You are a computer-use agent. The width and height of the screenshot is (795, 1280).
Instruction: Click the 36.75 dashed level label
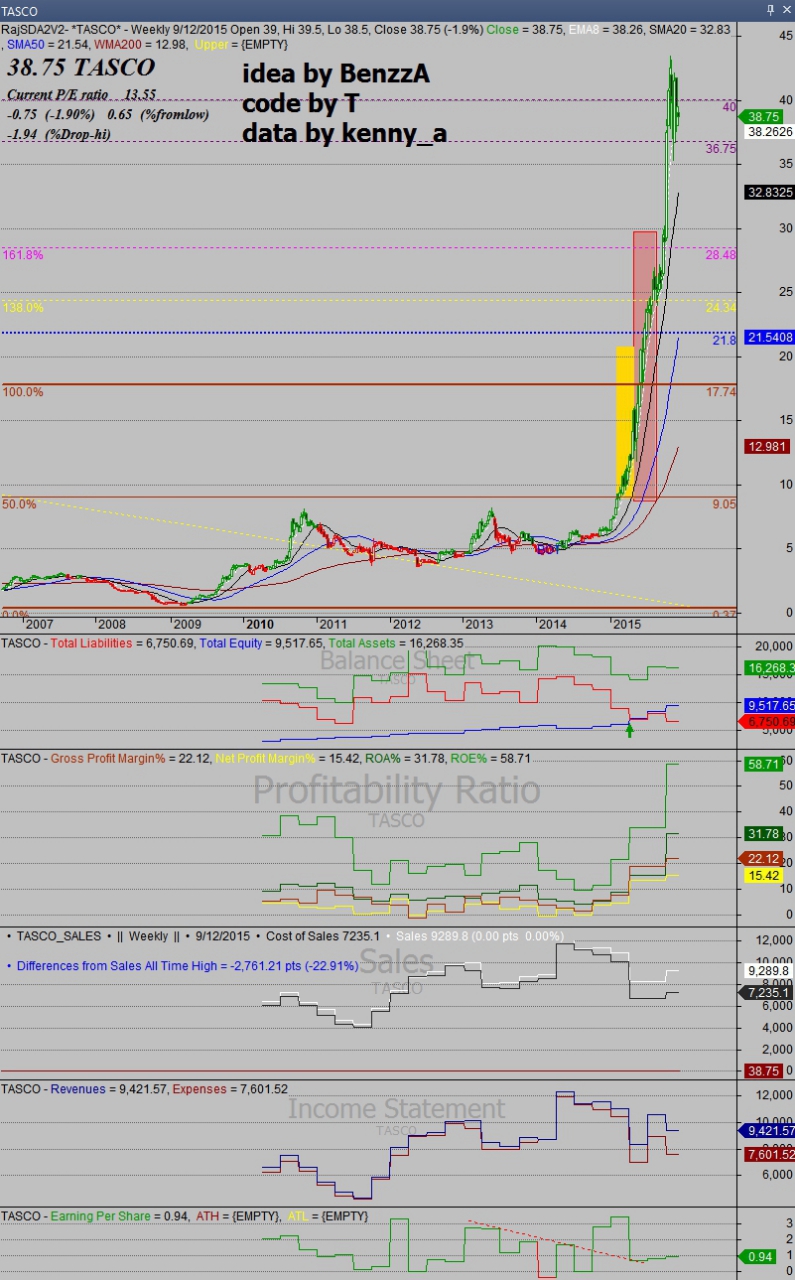click(x=720, y=148)
